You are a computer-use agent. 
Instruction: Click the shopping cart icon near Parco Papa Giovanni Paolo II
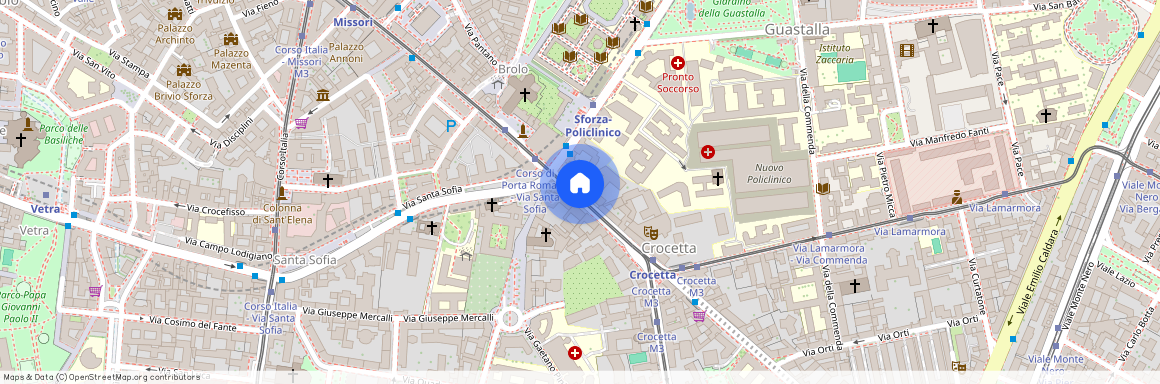point(95,291)
